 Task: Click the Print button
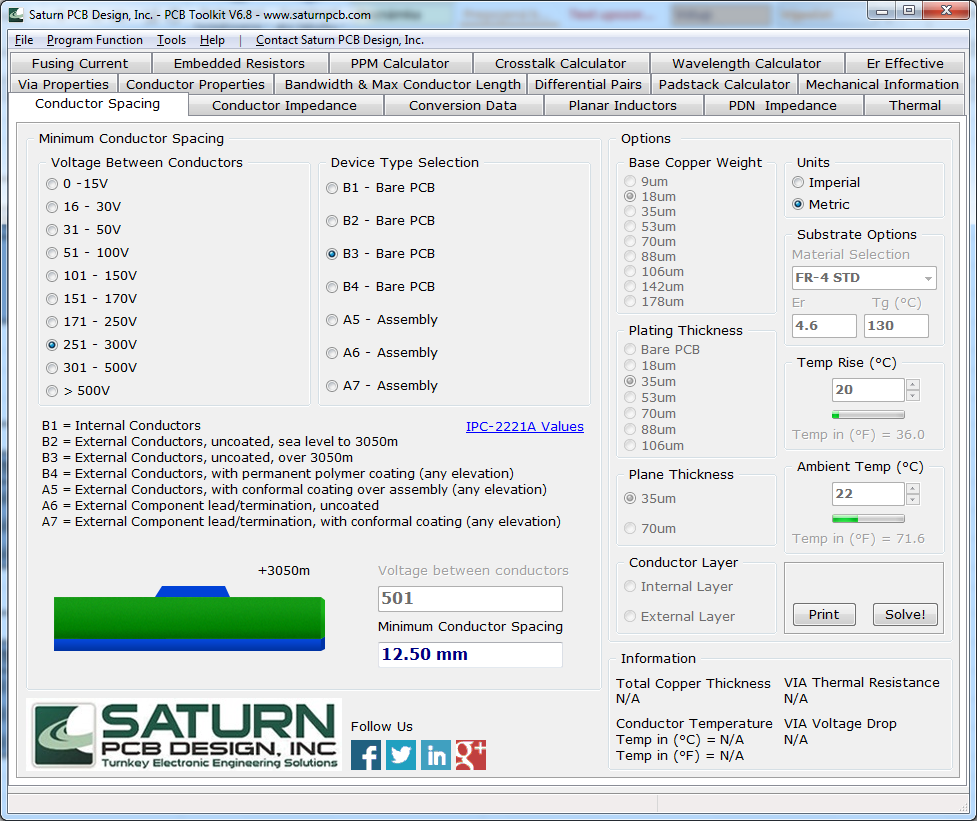tap(823, 614)
